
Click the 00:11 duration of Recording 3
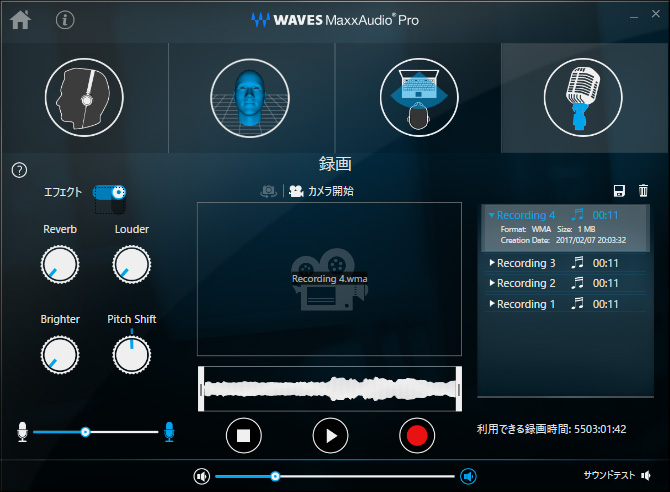click(605, 263)
